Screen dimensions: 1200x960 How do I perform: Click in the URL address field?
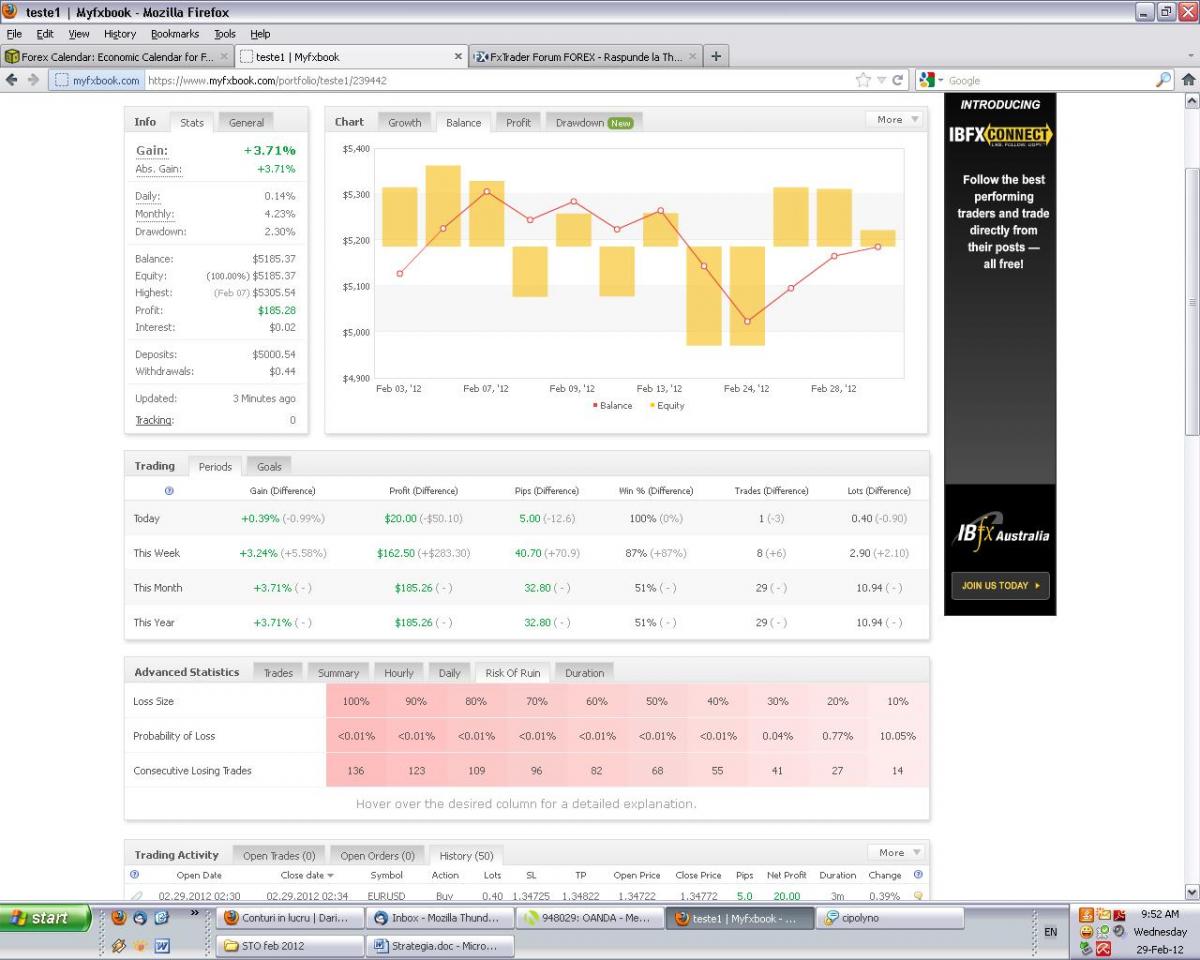500,80
